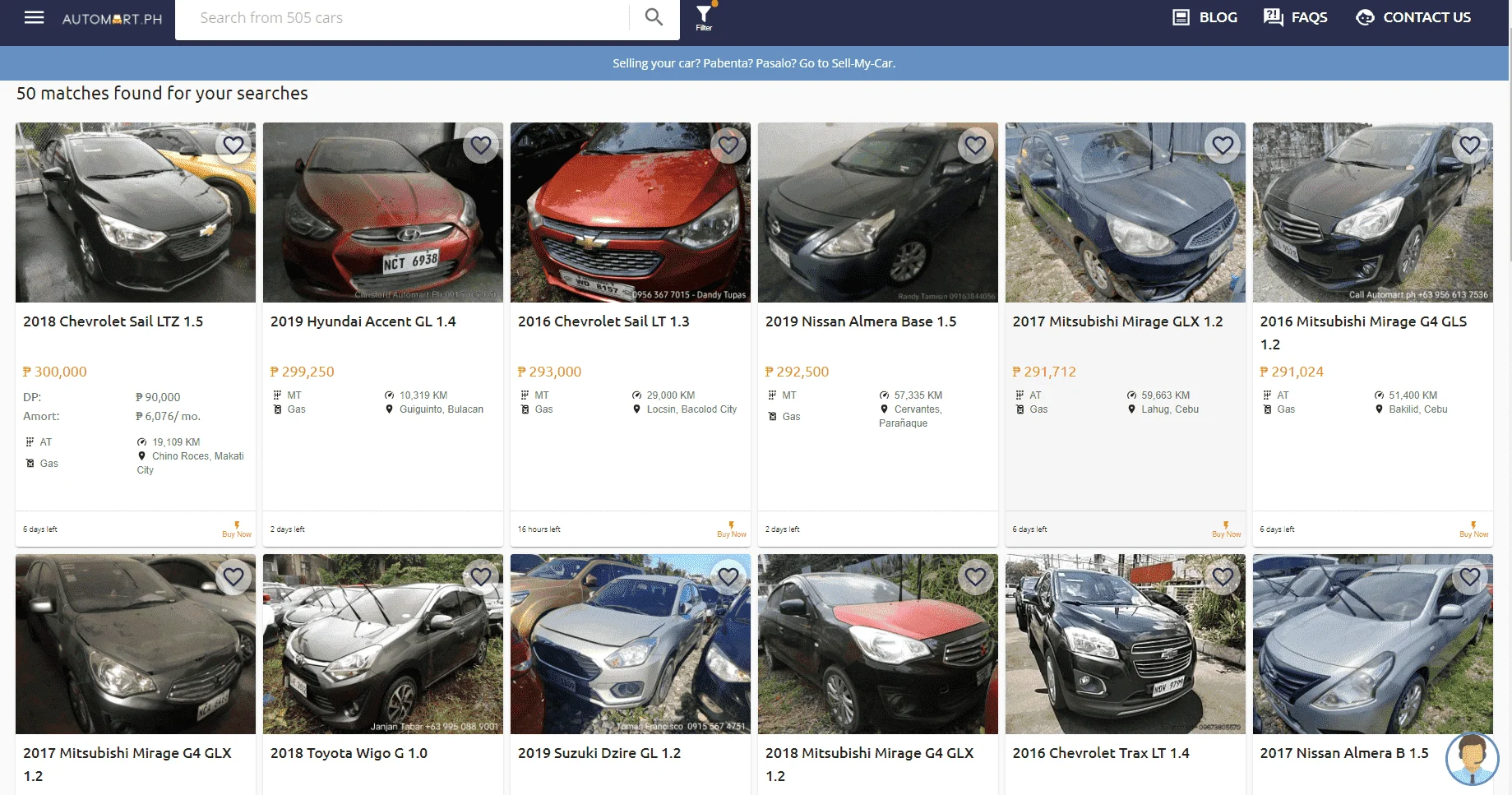This screenshot has height=795, width=1512.
Task: Click the search magnifier icon
Action: [x=654, y=17]
